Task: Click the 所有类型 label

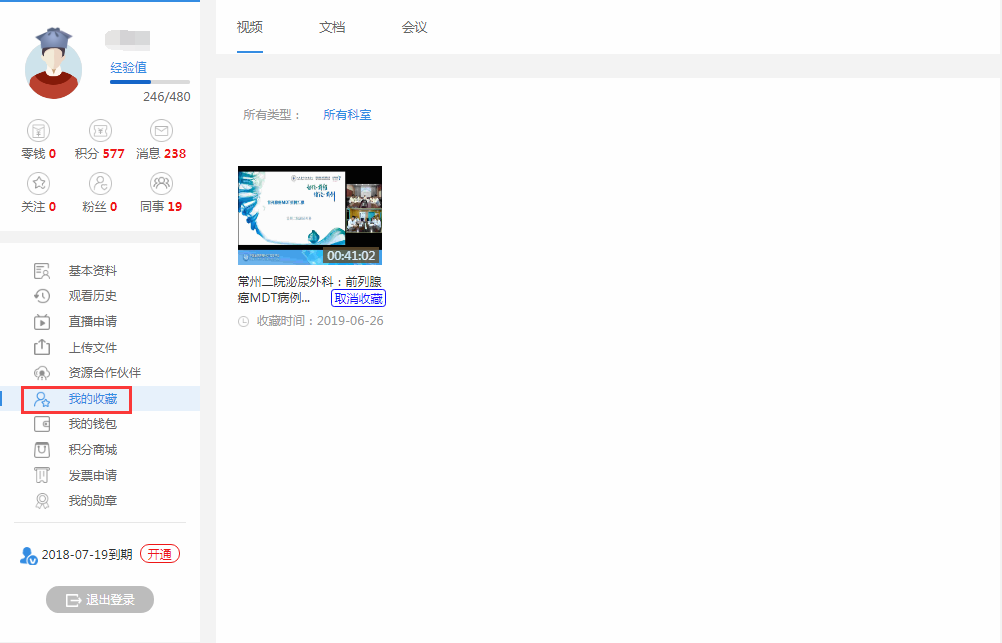Action: (272, 115)
